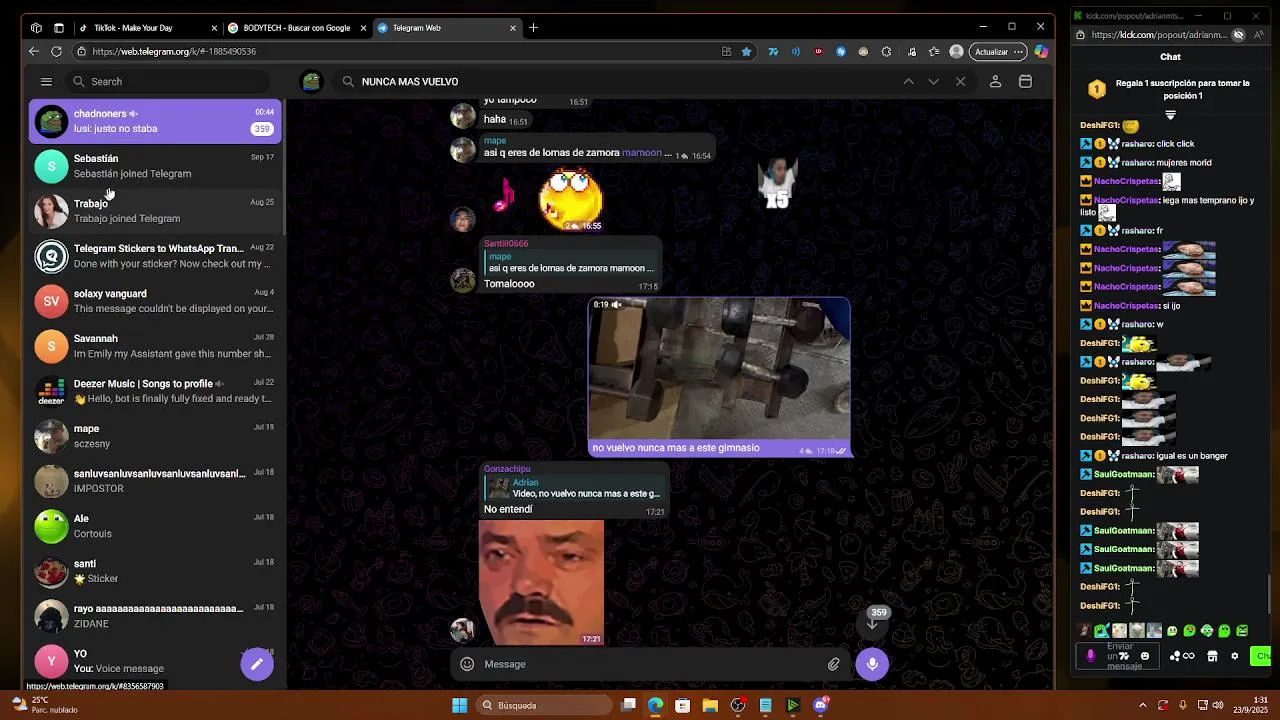
Task: Click Santill0666 sender name
Action: pyautogui.click(x=506, y=244)
